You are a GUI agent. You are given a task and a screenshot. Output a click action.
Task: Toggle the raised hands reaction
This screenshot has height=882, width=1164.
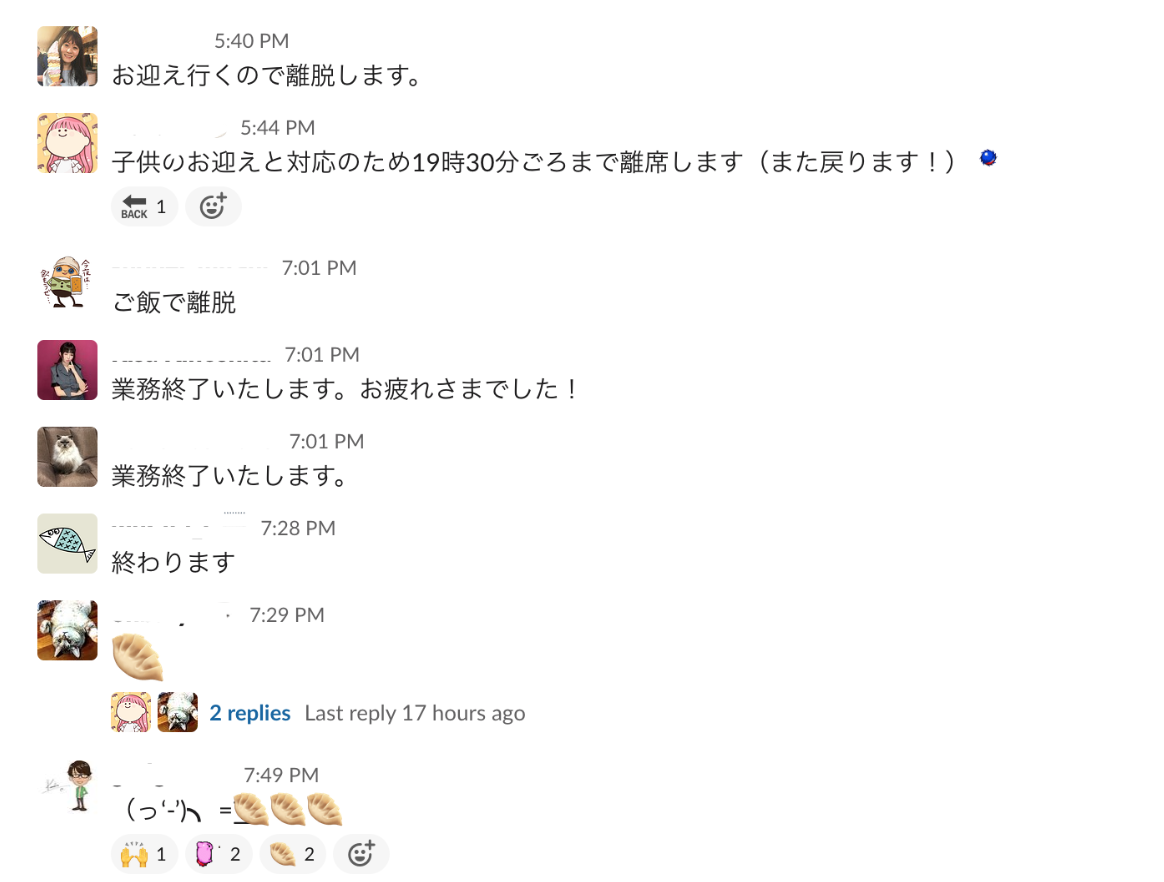point(144,854)
